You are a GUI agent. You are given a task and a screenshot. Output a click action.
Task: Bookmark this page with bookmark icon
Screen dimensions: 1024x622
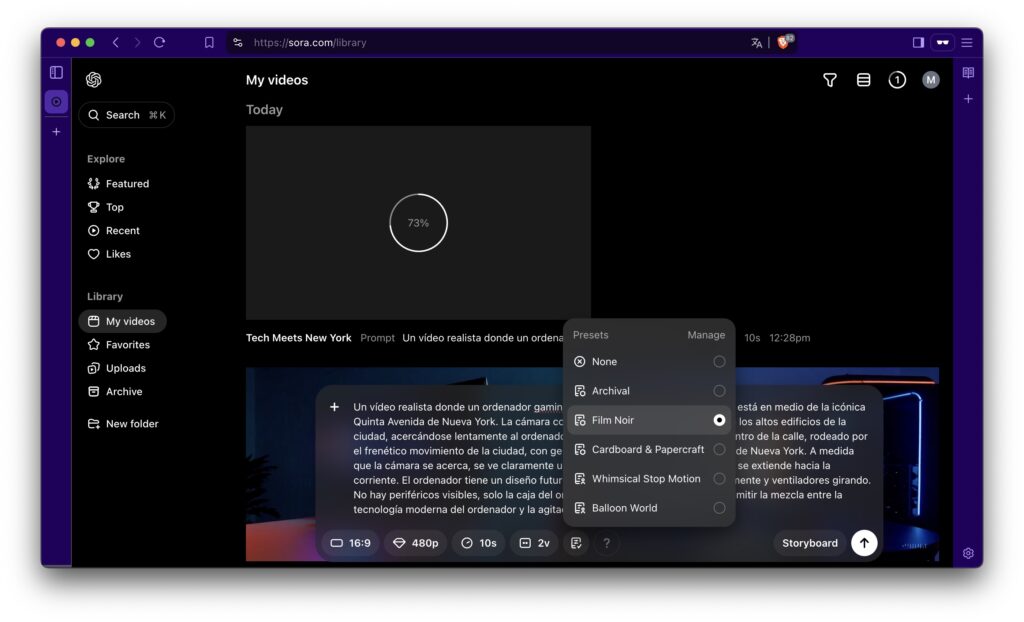[x=209, y=42]
